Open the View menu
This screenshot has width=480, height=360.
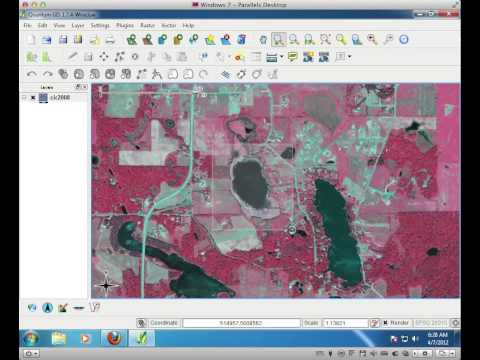59,25
